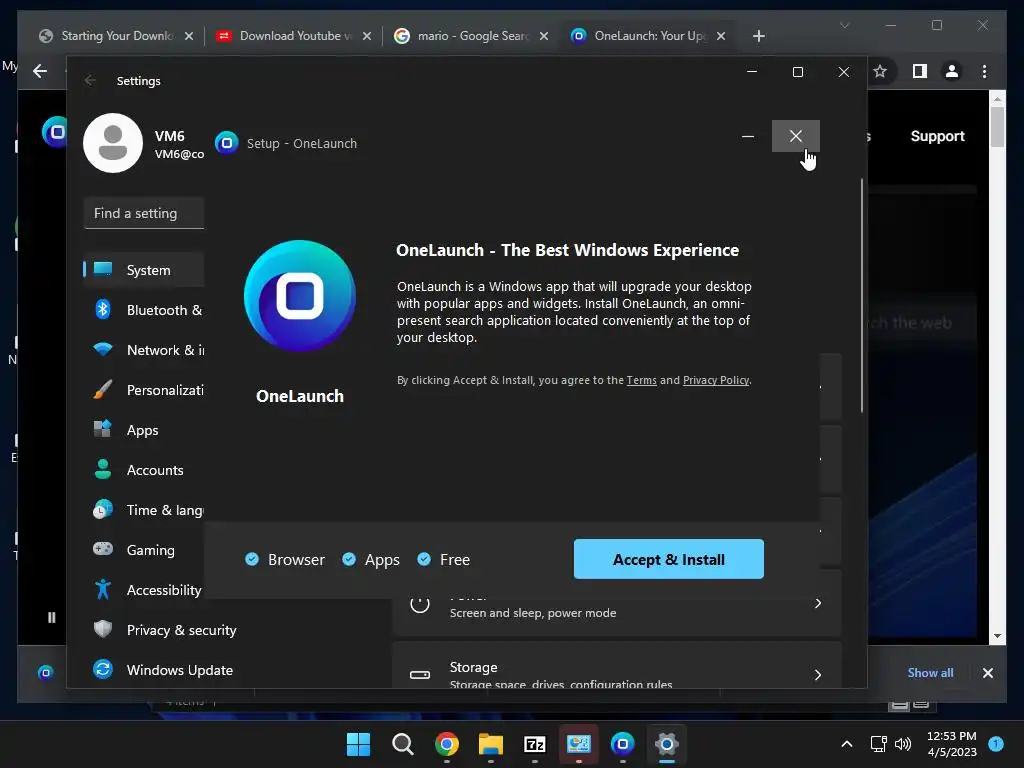Viewport: 1024px width, 768px height.
Task: Open notification badge in tray
Action: pos(996,743)
